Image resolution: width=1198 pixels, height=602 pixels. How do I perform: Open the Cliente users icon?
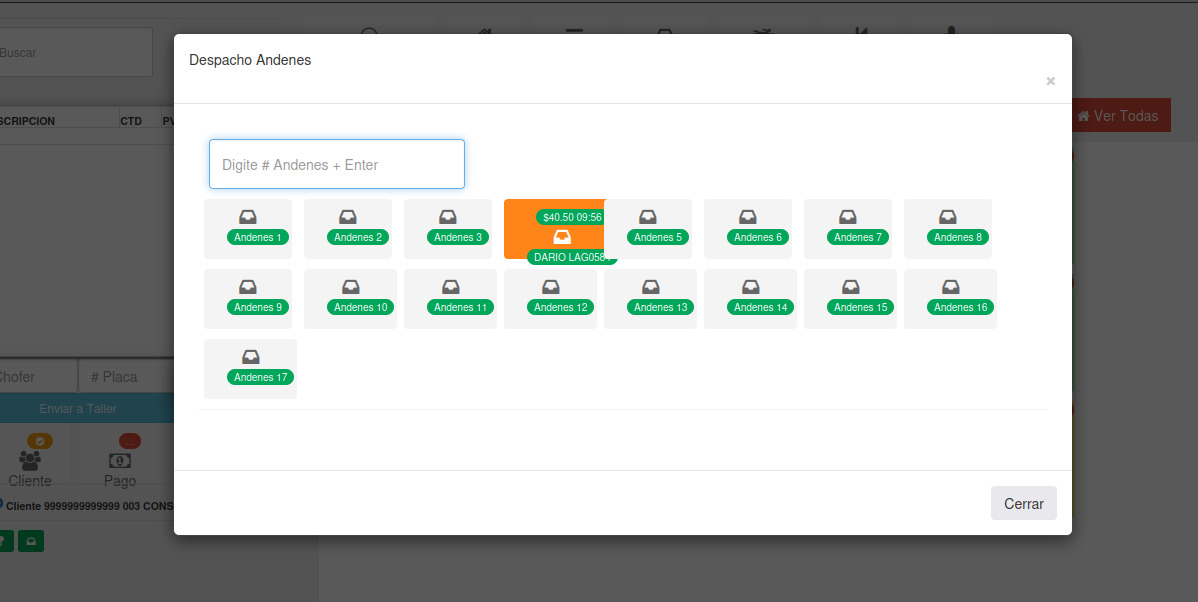click(30, 461)
